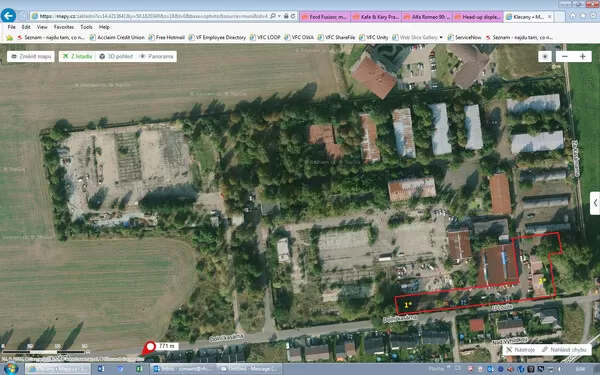The image size is (600, 375).
Task: Close the Klecany Mapy.cz tab
Action: (549, 17)
